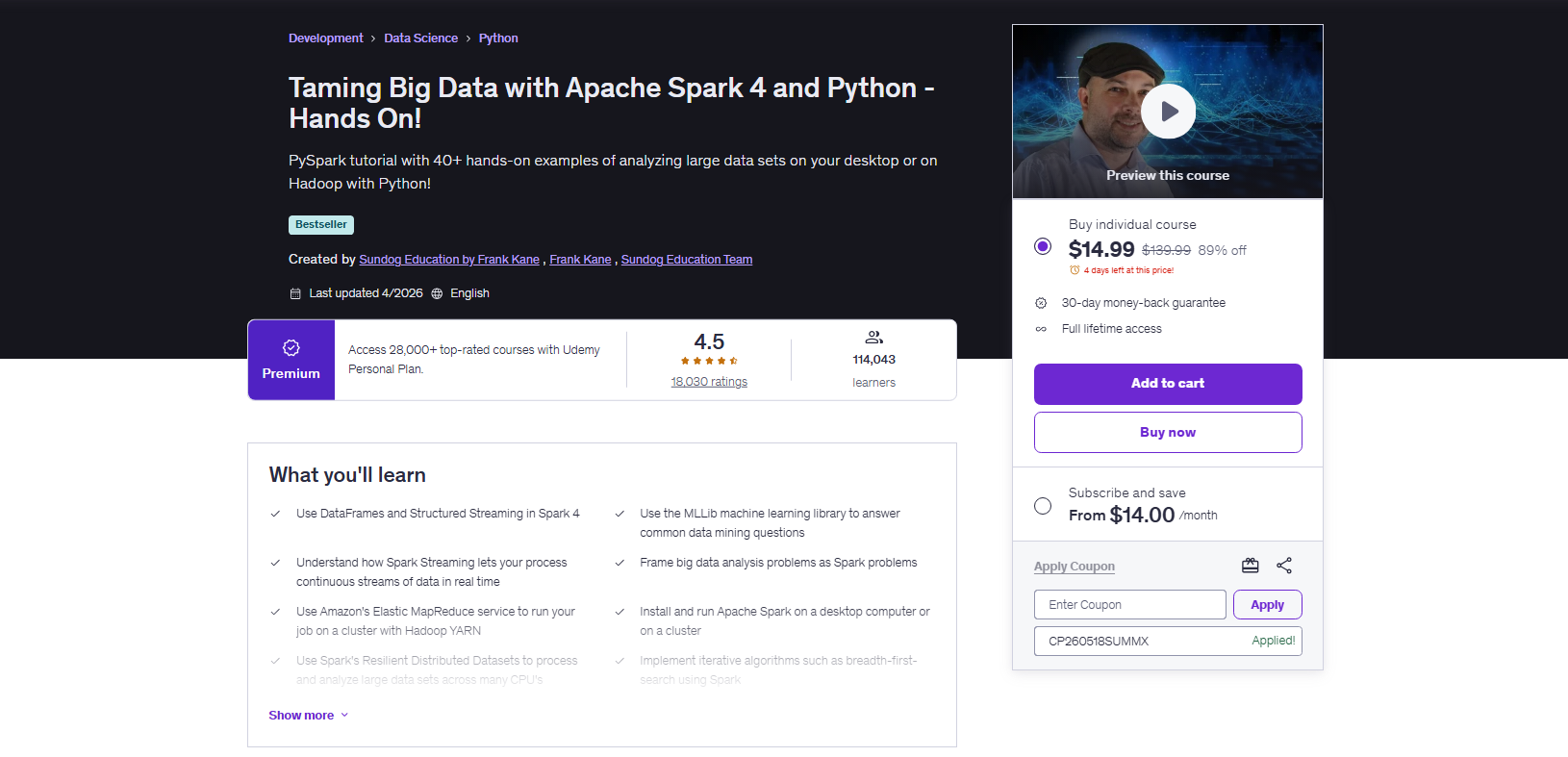Click 4 days left at this price text
1568x757 pixels.
(1128, 270)
